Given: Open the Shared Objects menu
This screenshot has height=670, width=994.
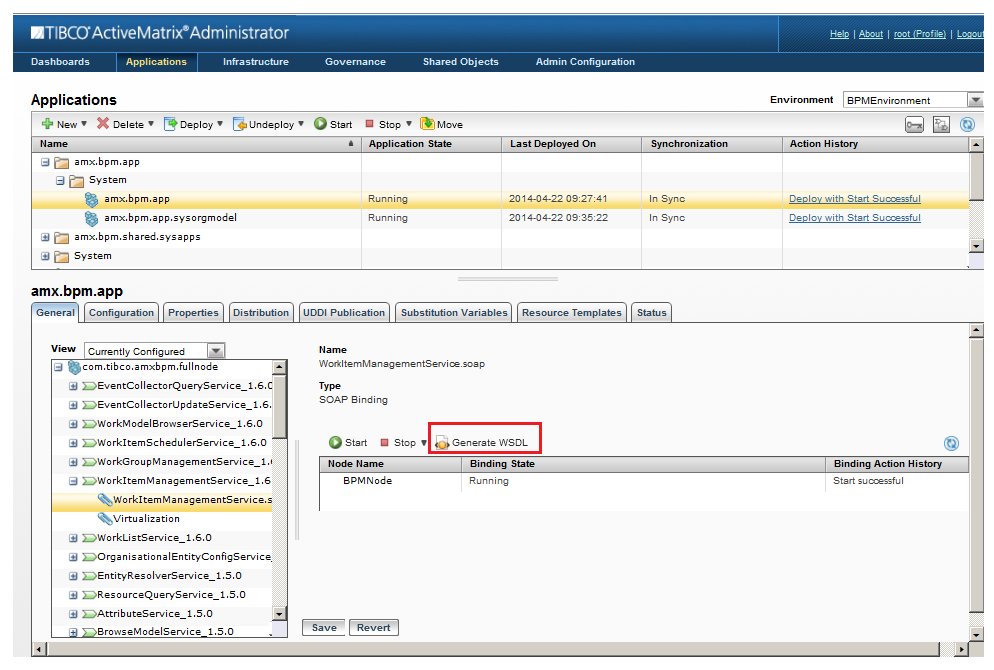Looking at the screenshot, I should (x=461, y=61).
